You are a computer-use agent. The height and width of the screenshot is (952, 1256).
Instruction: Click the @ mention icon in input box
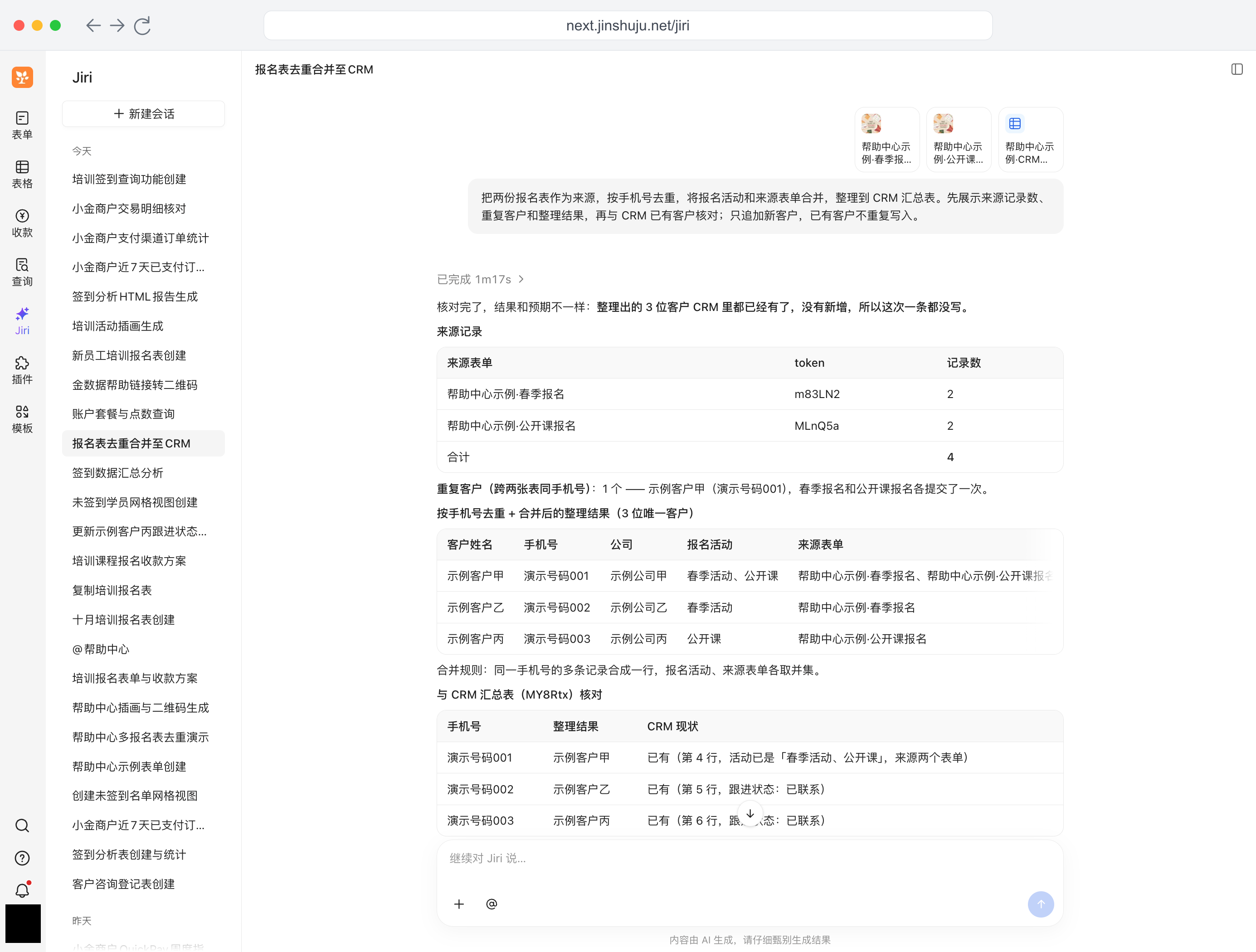[492, 904]
